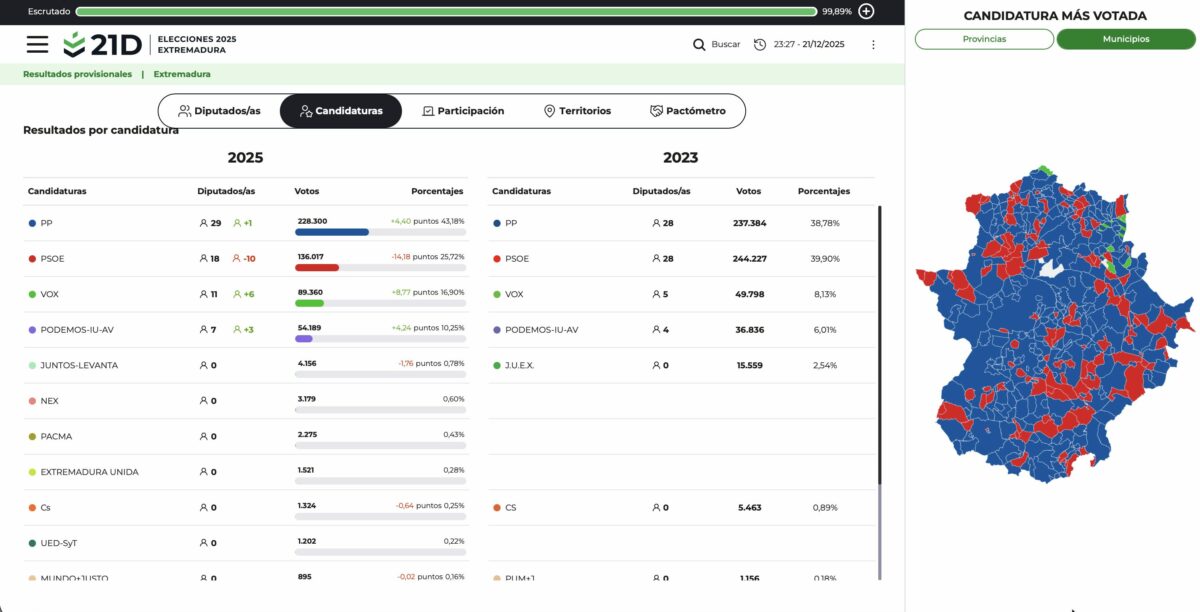Toggle map view to Municipios
The width and height of the screenshot is (1200, 612).
tap(1126, 39)
